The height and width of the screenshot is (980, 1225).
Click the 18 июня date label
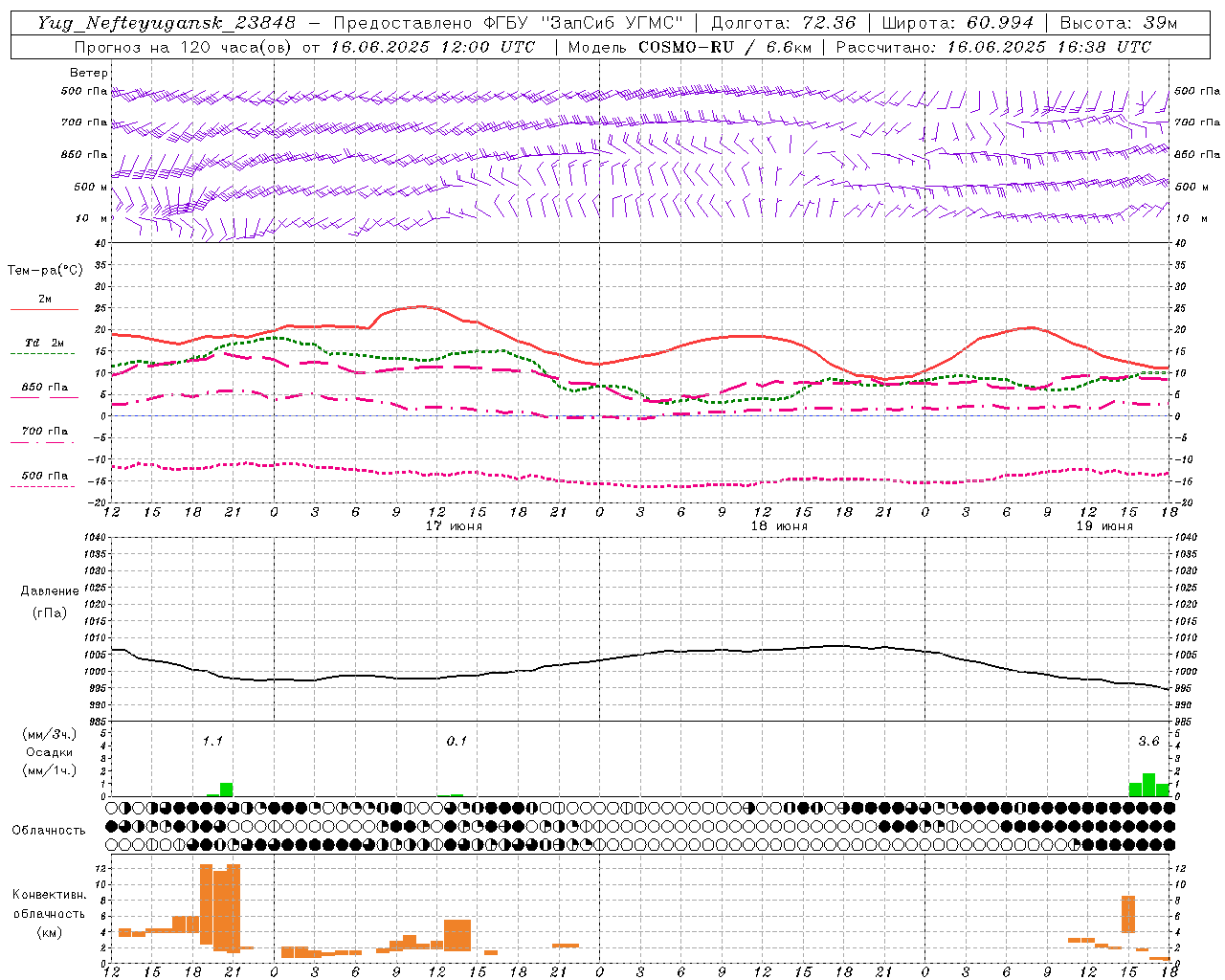(779, 526)
